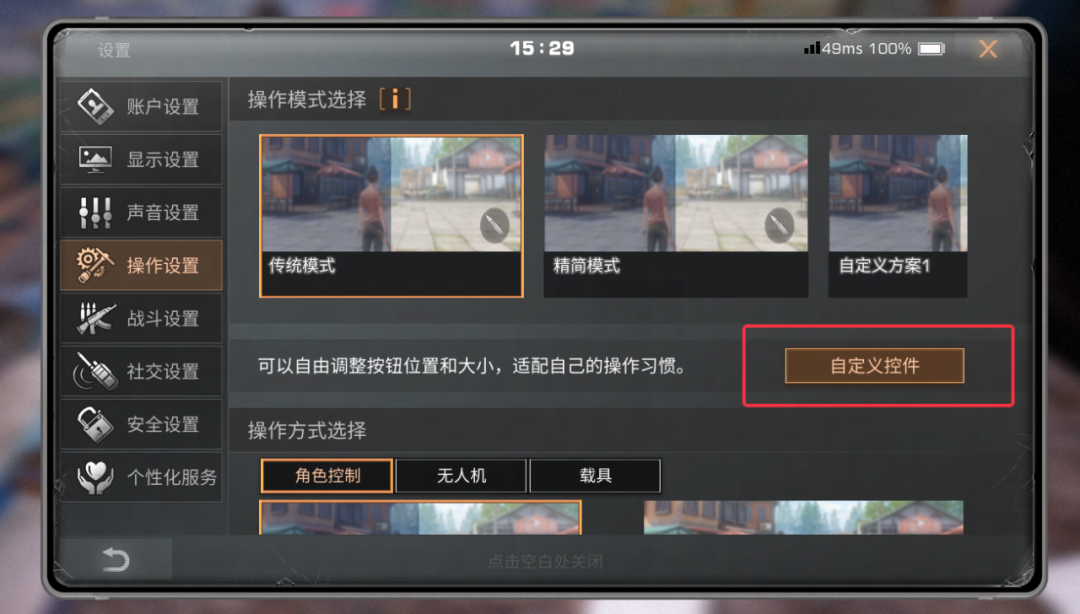Open 安全设置 padlock icon

(x=95, y=424)
